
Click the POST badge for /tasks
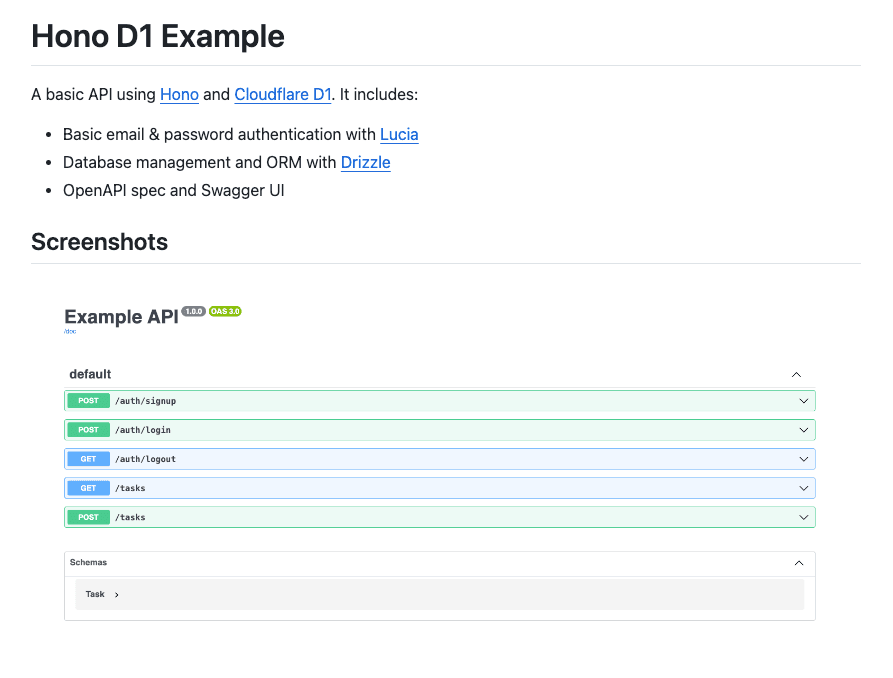(88, 517)
